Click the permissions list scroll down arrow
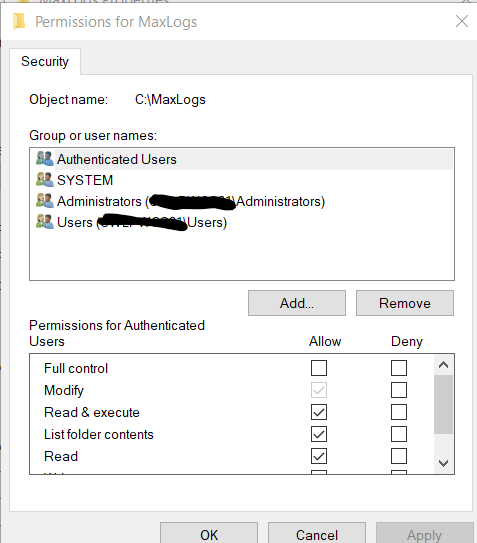 pyautogui.click(x=443, y=463)
